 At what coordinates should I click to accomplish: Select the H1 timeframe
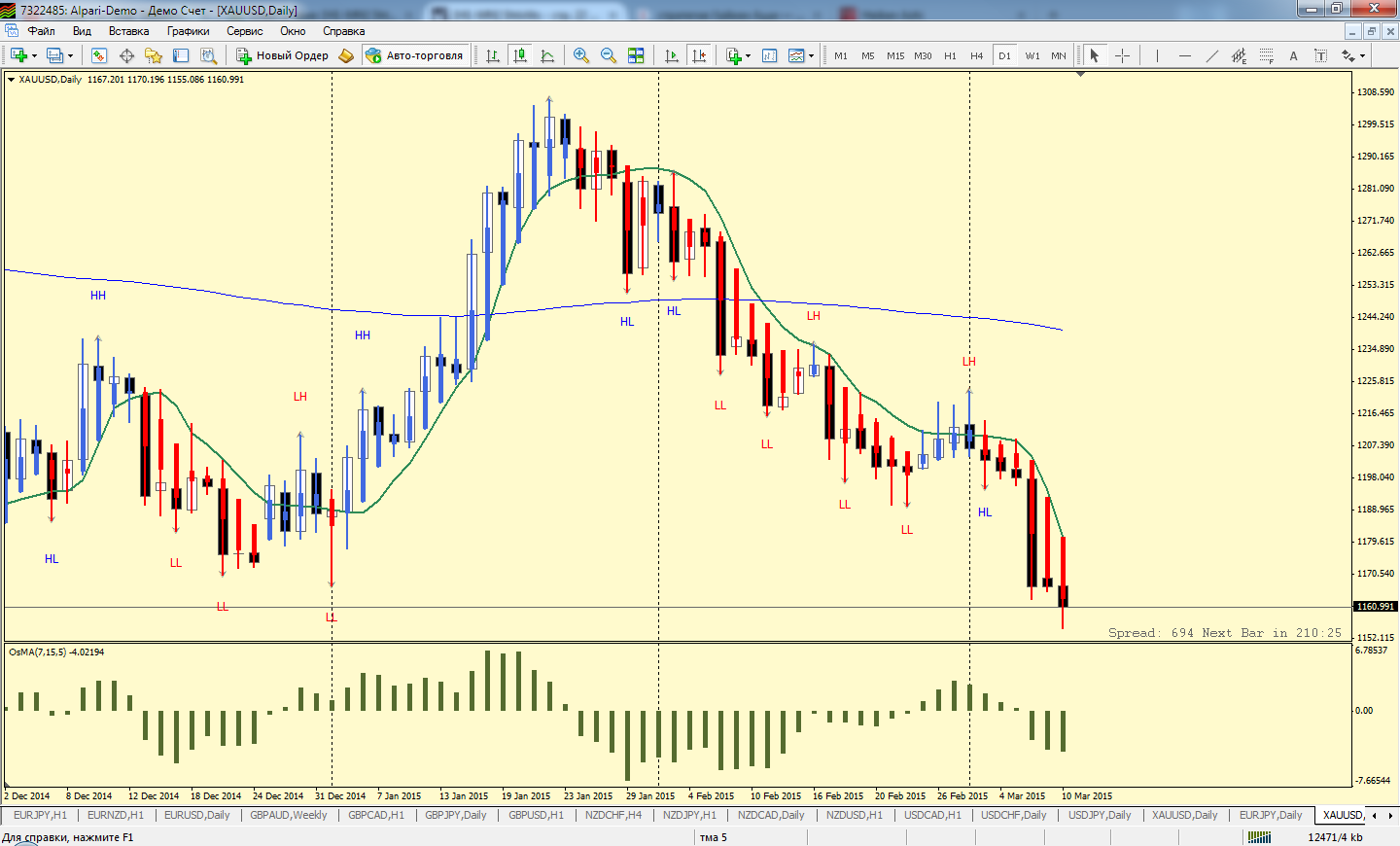click(x=950, y=55)
